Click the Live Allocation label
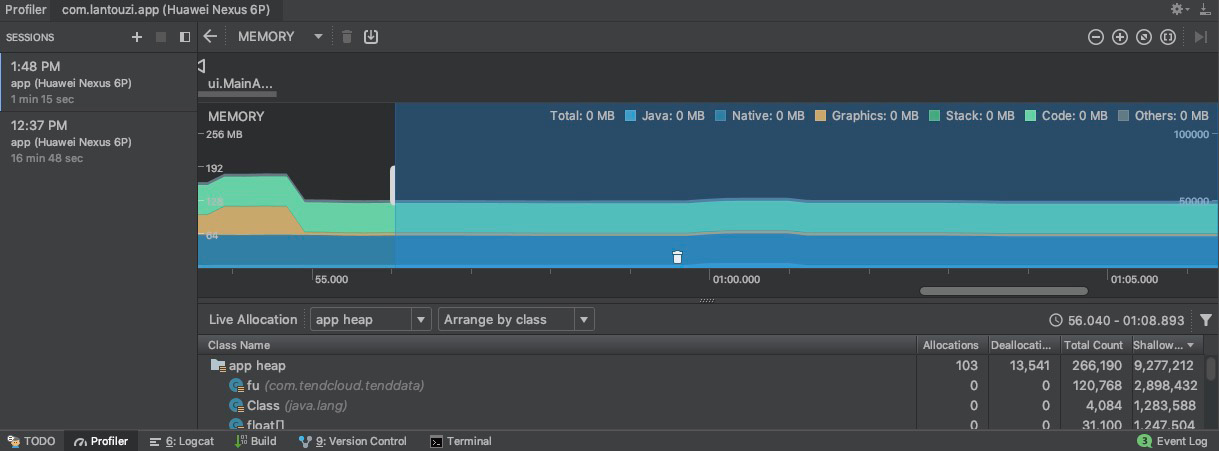 [x=253, y=320]
